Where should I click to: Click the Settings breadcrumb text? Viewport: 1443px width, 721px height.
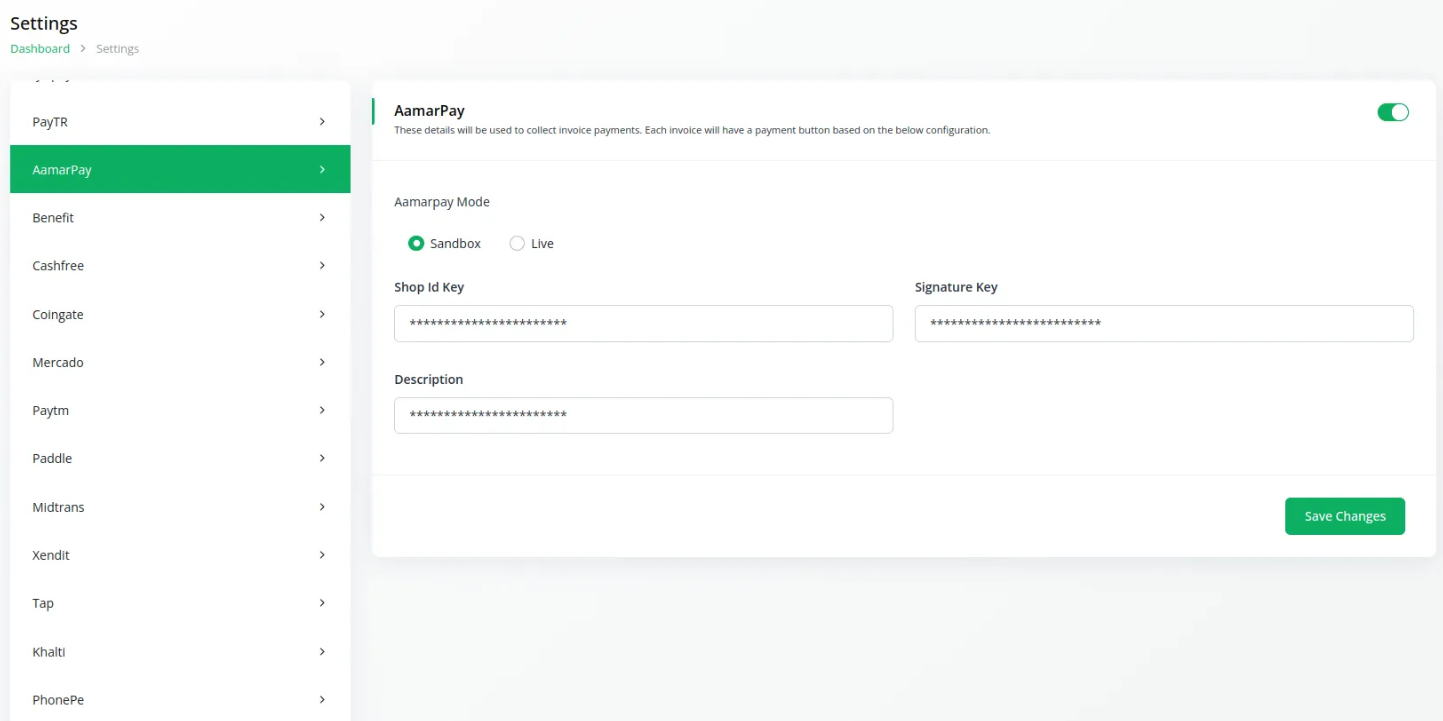(x=117, y=48)
